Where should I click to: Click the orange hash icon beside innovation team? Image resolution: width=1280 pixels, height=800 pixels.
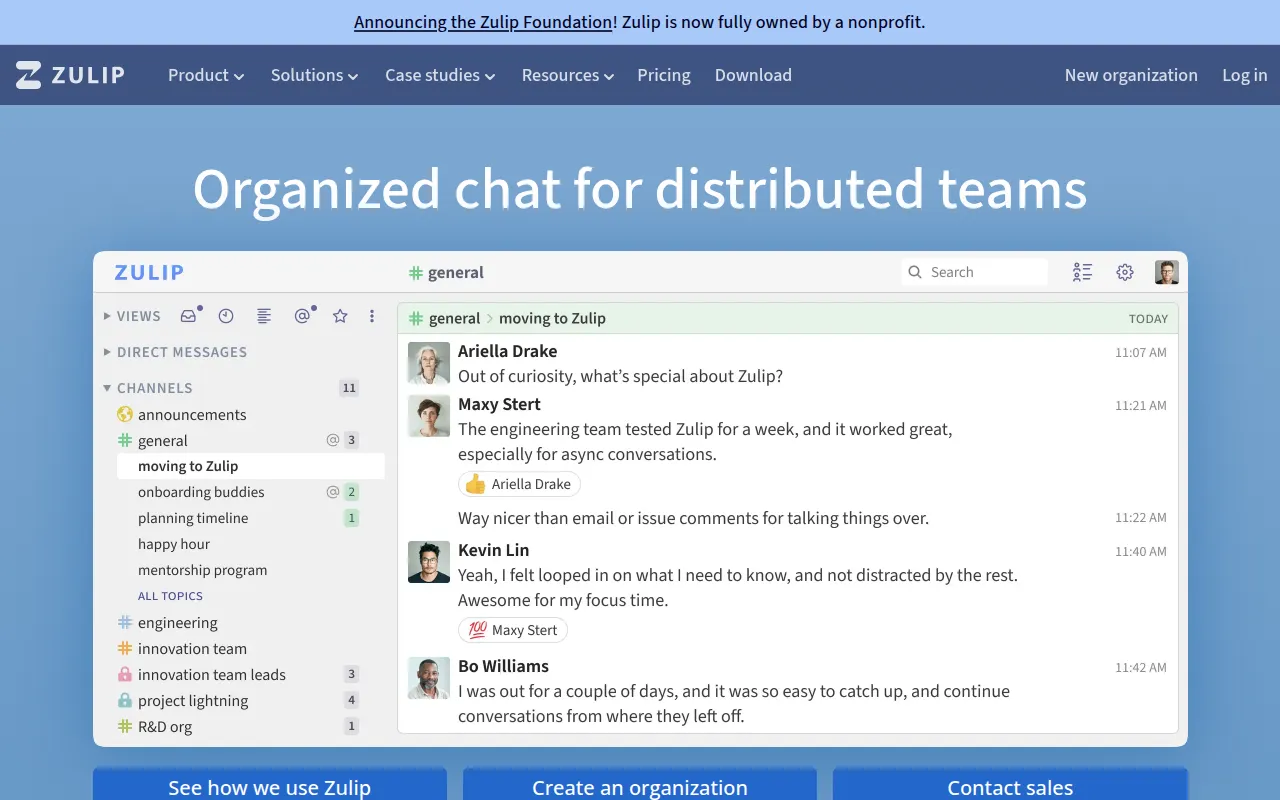[x=125, y=648]
